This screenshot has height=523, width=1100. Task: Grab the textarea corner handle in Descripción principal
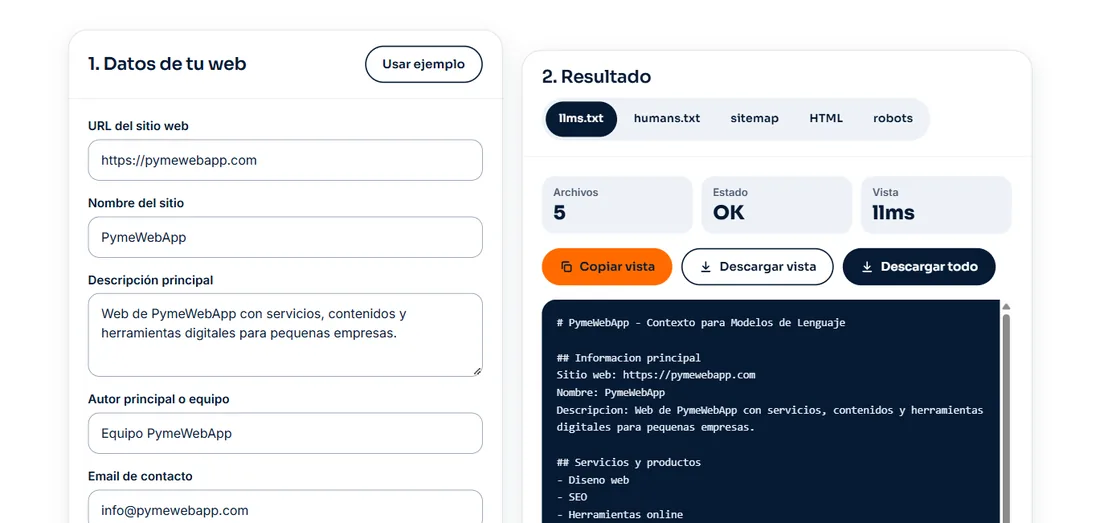coord(477,371)
